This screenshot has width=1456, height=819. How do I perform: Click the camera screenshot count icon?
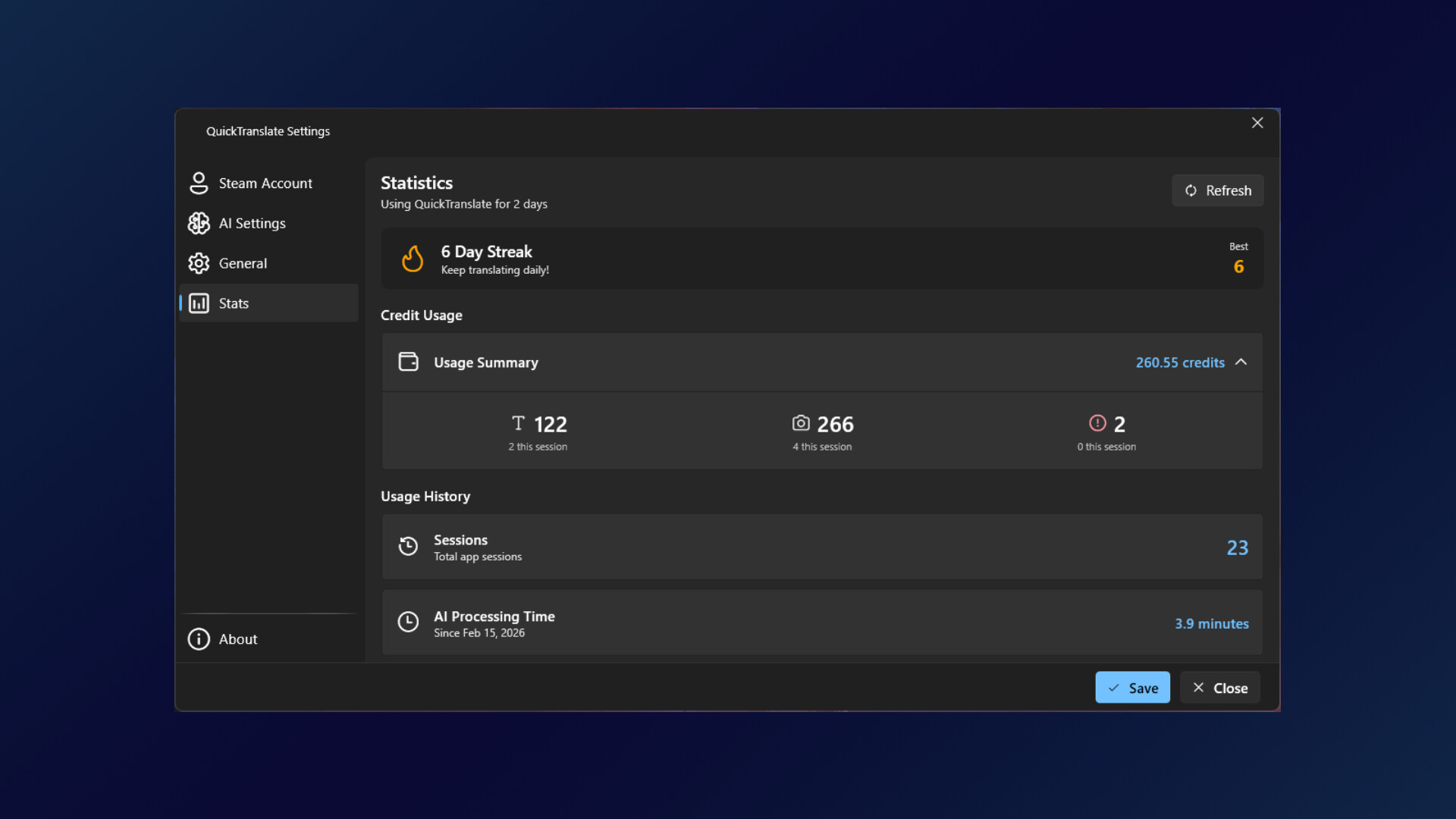pos(801,423)
